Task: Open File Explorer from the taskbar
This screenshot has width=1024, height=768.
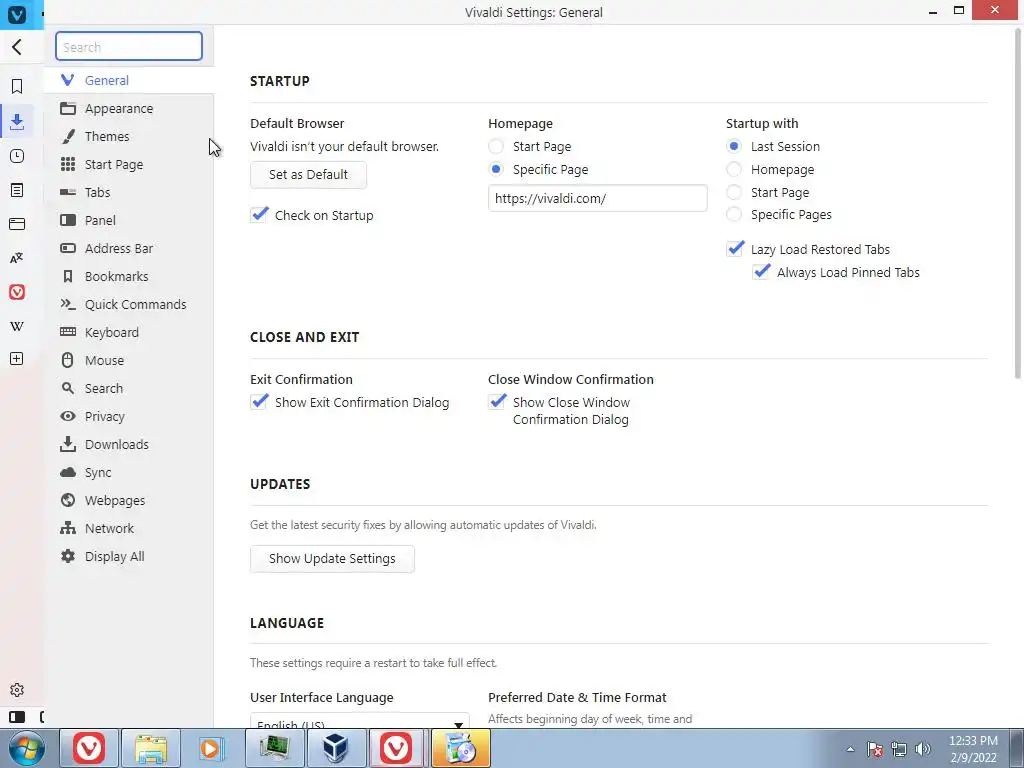Action: tap(151, 748)
